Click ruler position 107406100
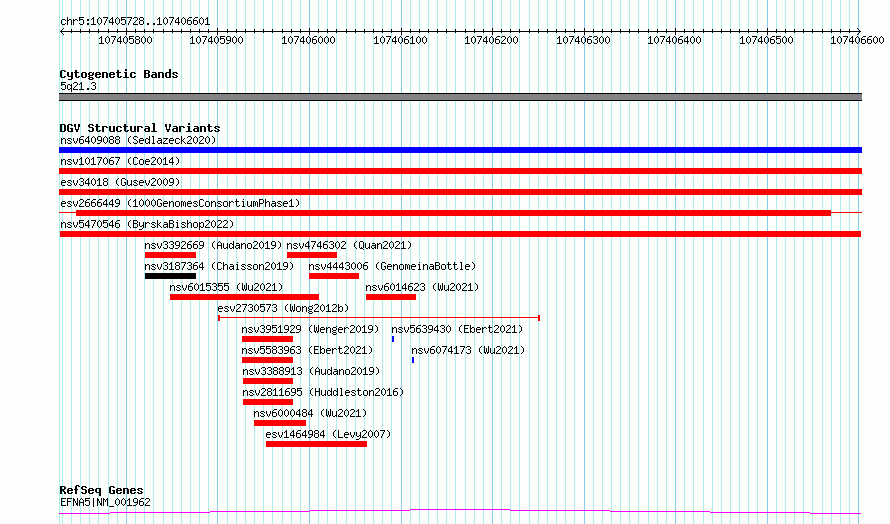The image size is (890, 524). (400, 40)
